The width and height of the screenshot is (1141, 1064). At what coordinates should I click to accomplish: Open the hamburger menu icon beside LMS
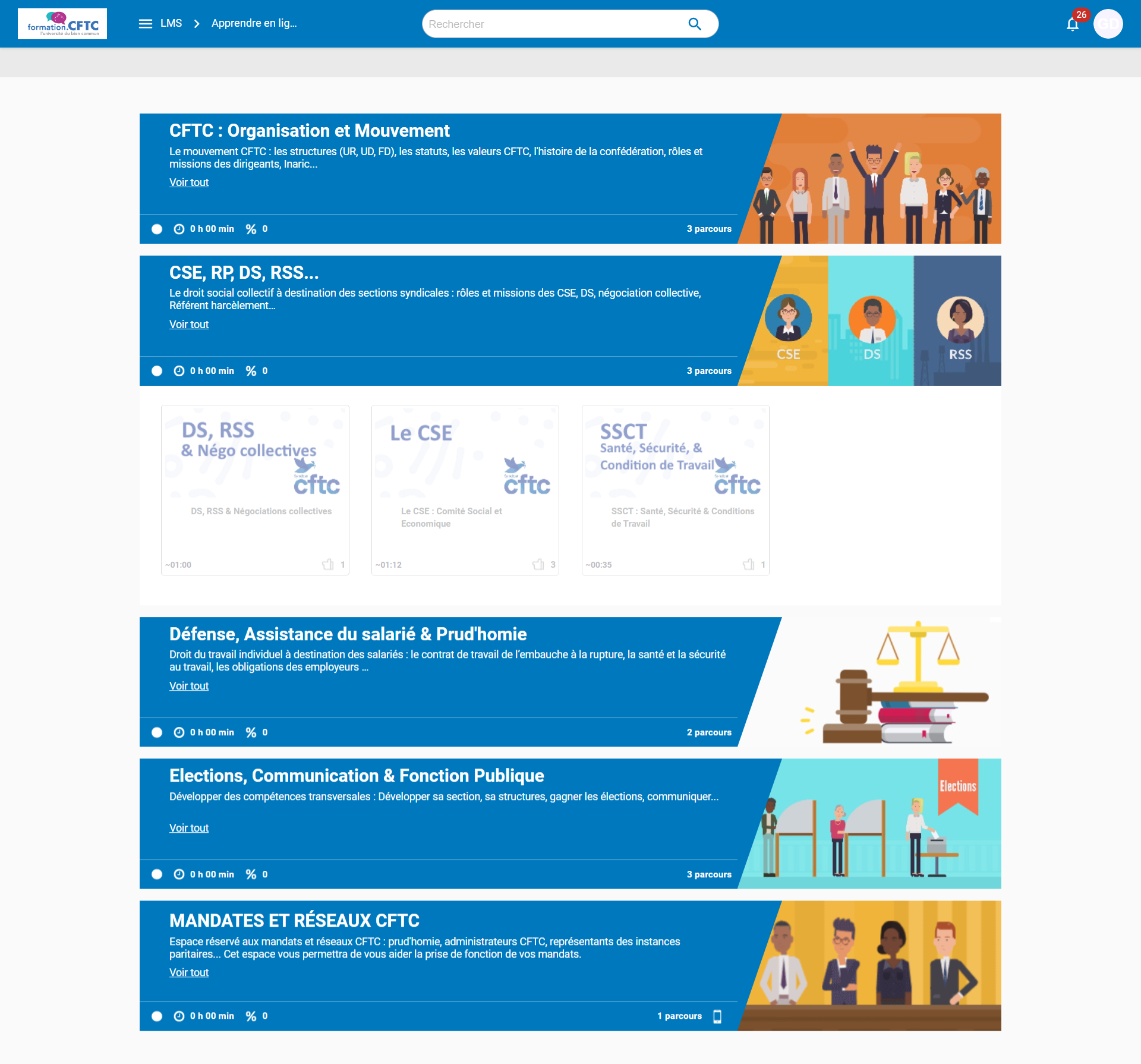click(x=145, y=24)
